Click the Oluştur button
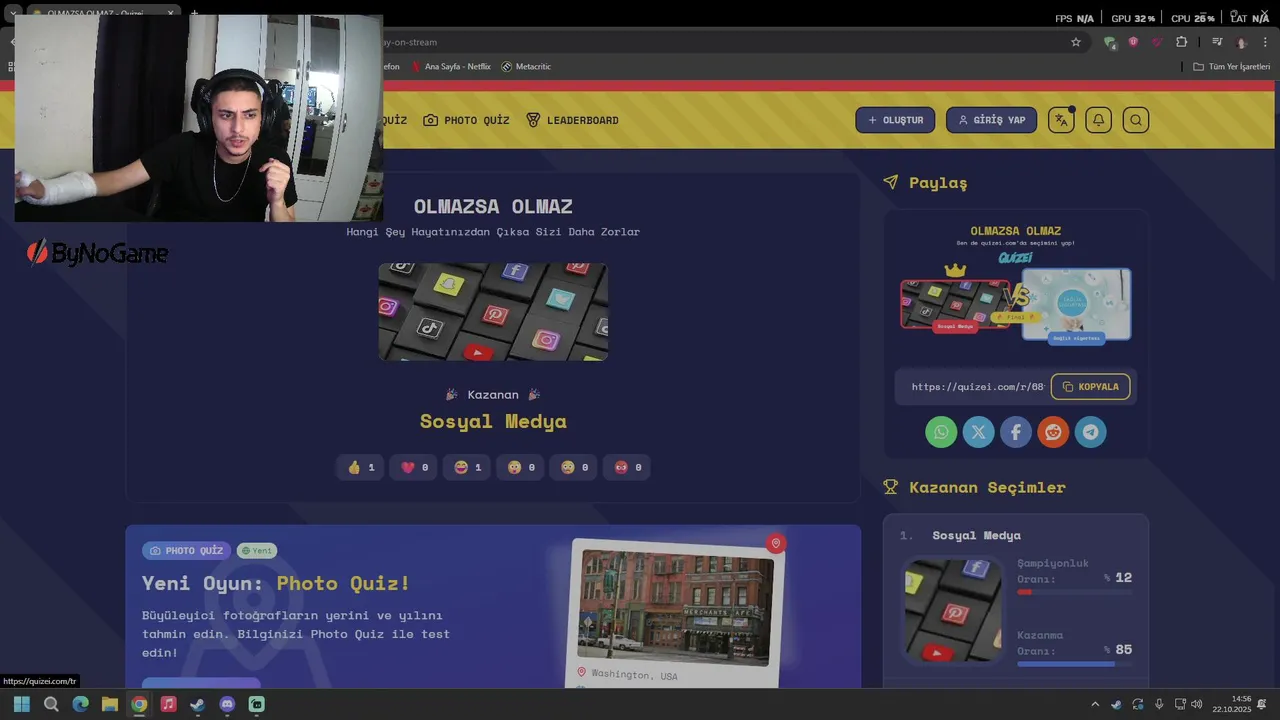 (x=895, y=120)
